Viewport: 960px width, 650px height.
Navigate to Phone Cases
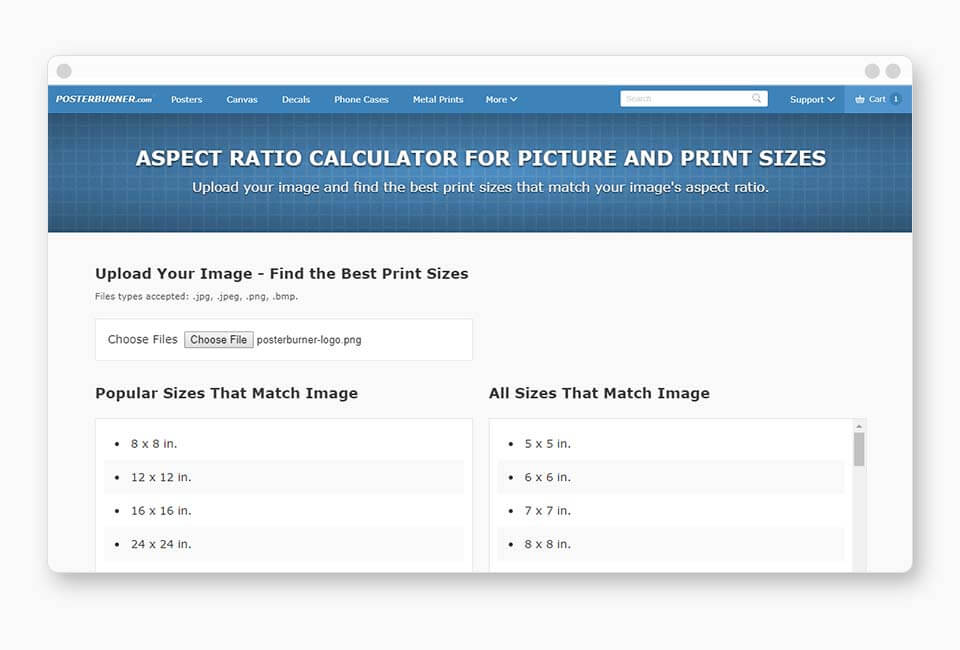[361, 99]
